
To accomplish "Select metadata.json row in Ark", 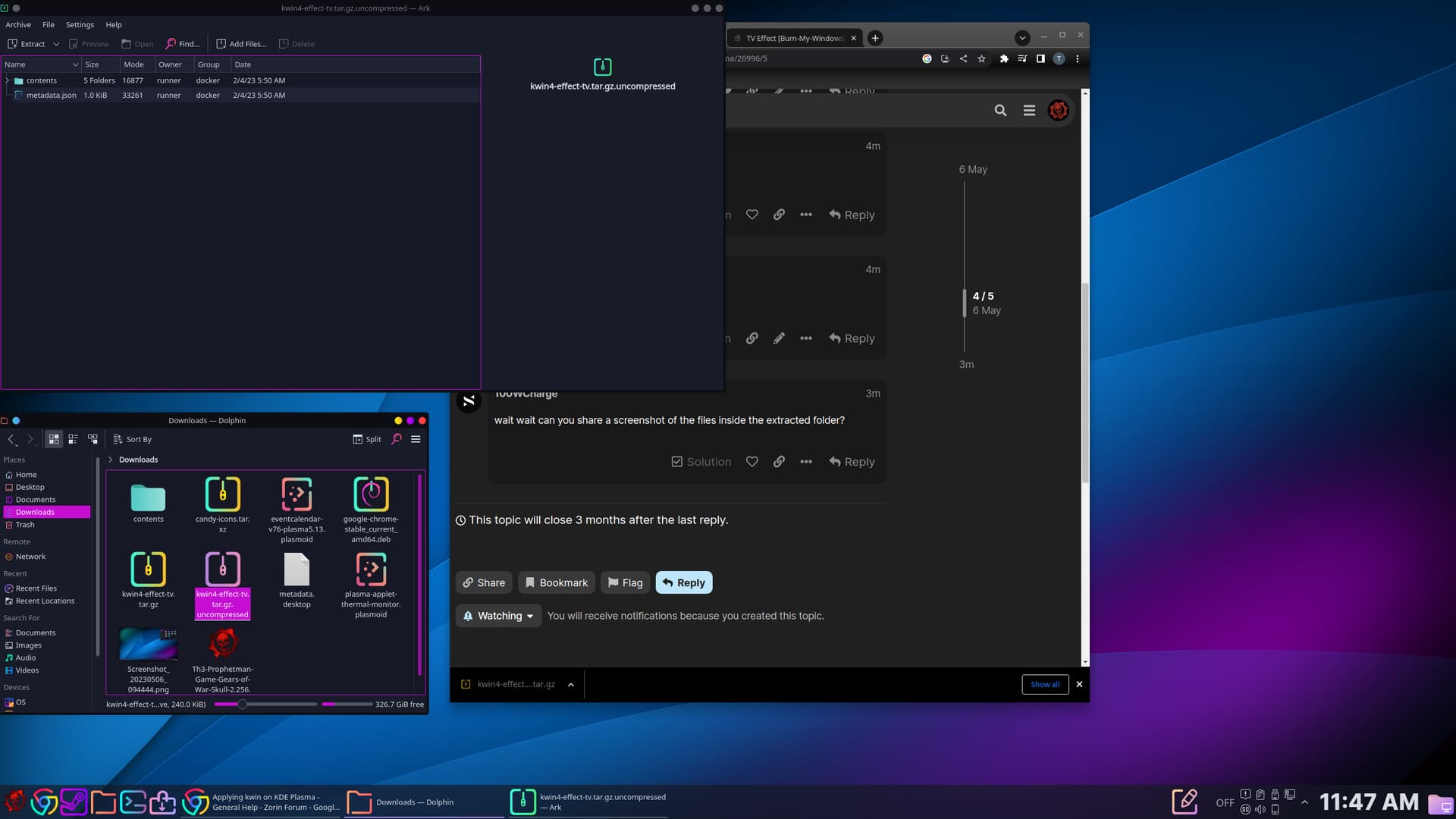I will [x=240, y=96].
